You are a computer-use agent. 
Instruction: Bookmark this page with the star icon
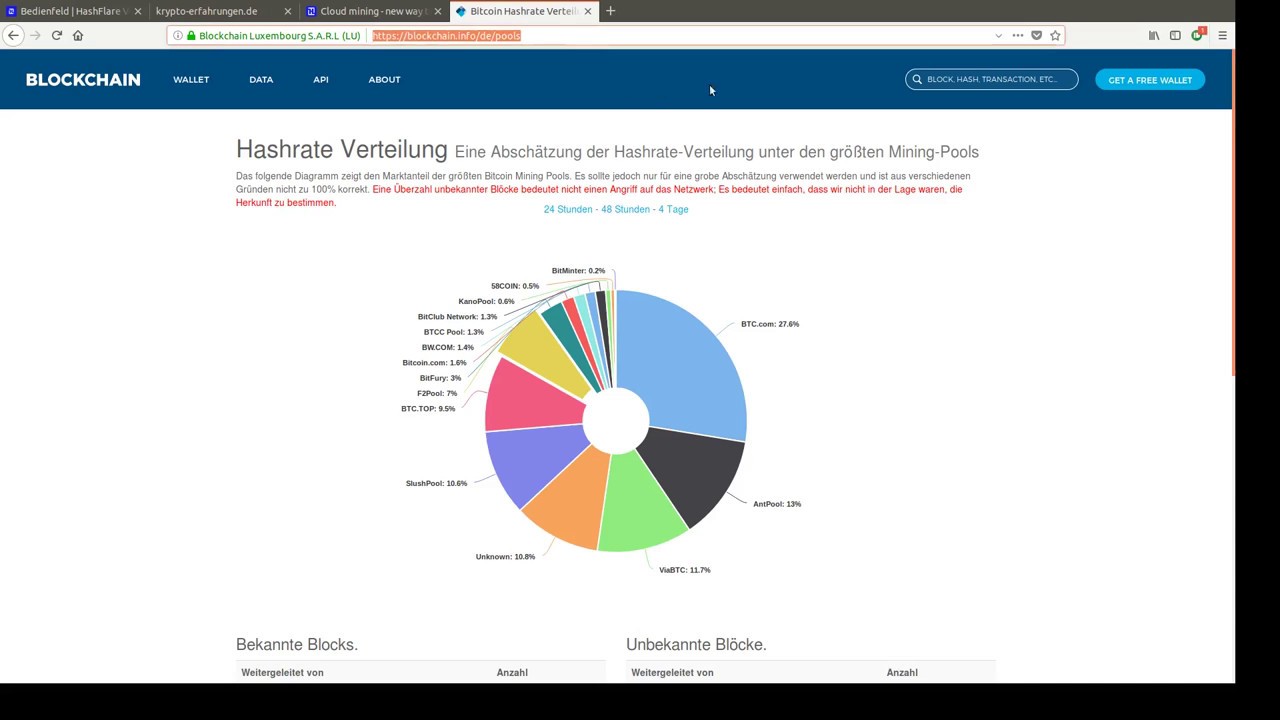[x=1055, y=35]
